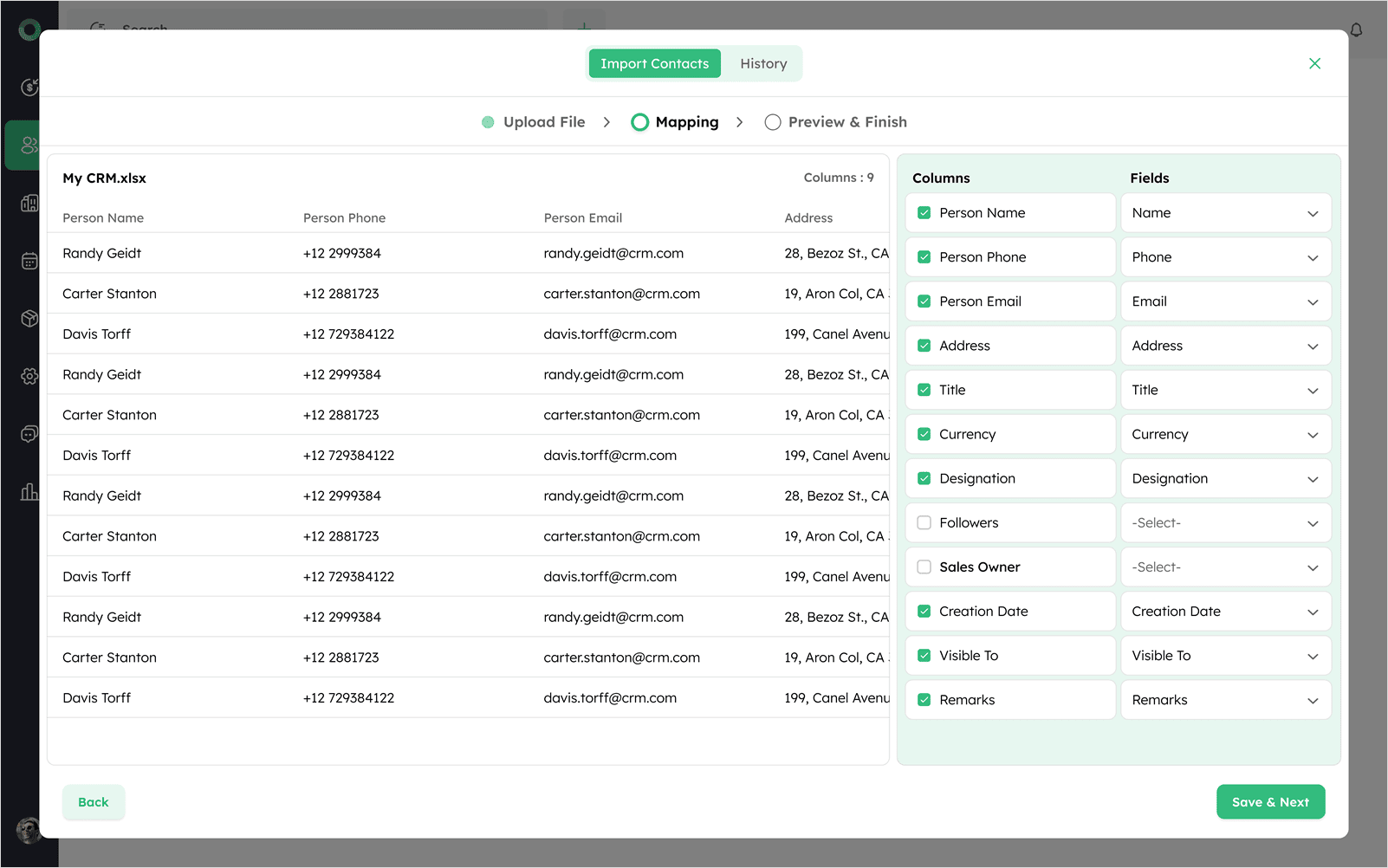Uncheck the Person Email column checkbox
Image resolution: width=1388 pixels, height=868 pixels.
pyautogui.click(x=924, y=301)
